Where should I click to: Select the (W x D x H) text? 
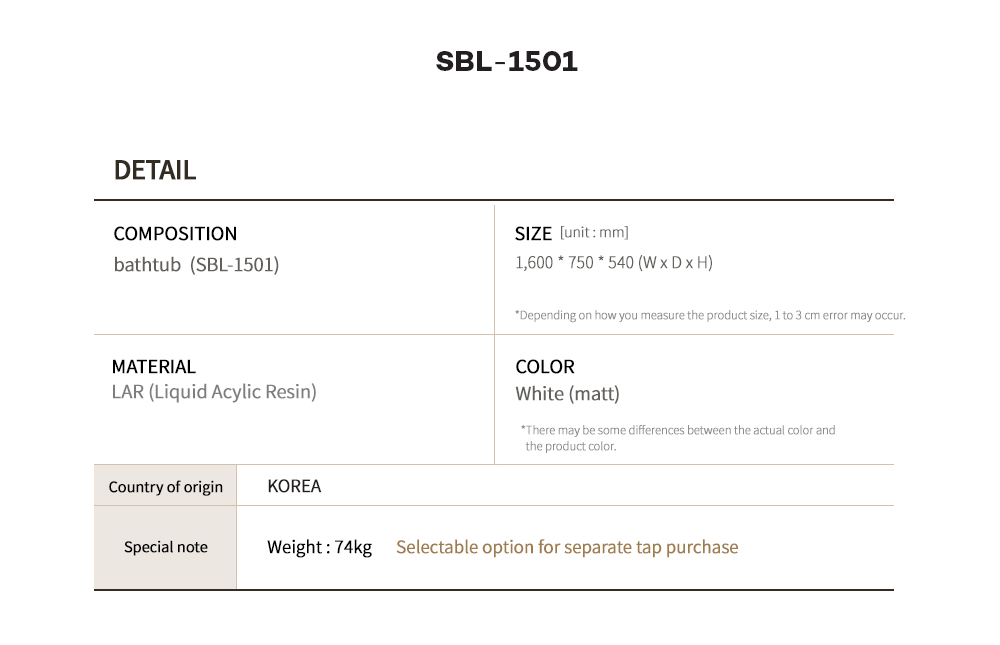tap(675, 263)
